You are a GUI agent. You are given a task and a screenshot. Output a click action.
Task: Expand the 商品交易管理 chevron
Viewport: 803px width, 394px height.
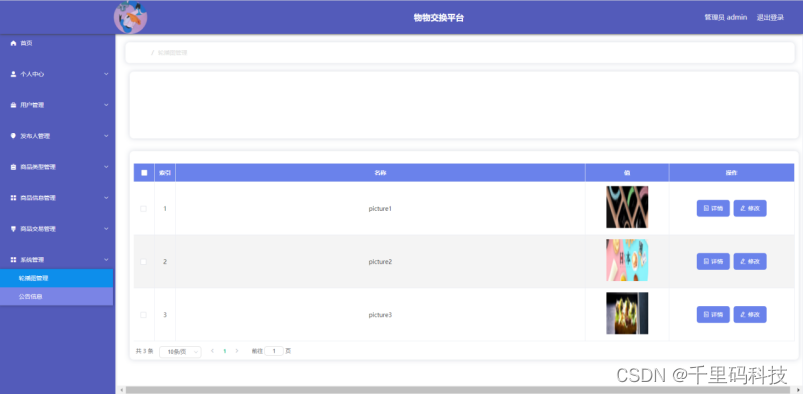tap(106, 229)
